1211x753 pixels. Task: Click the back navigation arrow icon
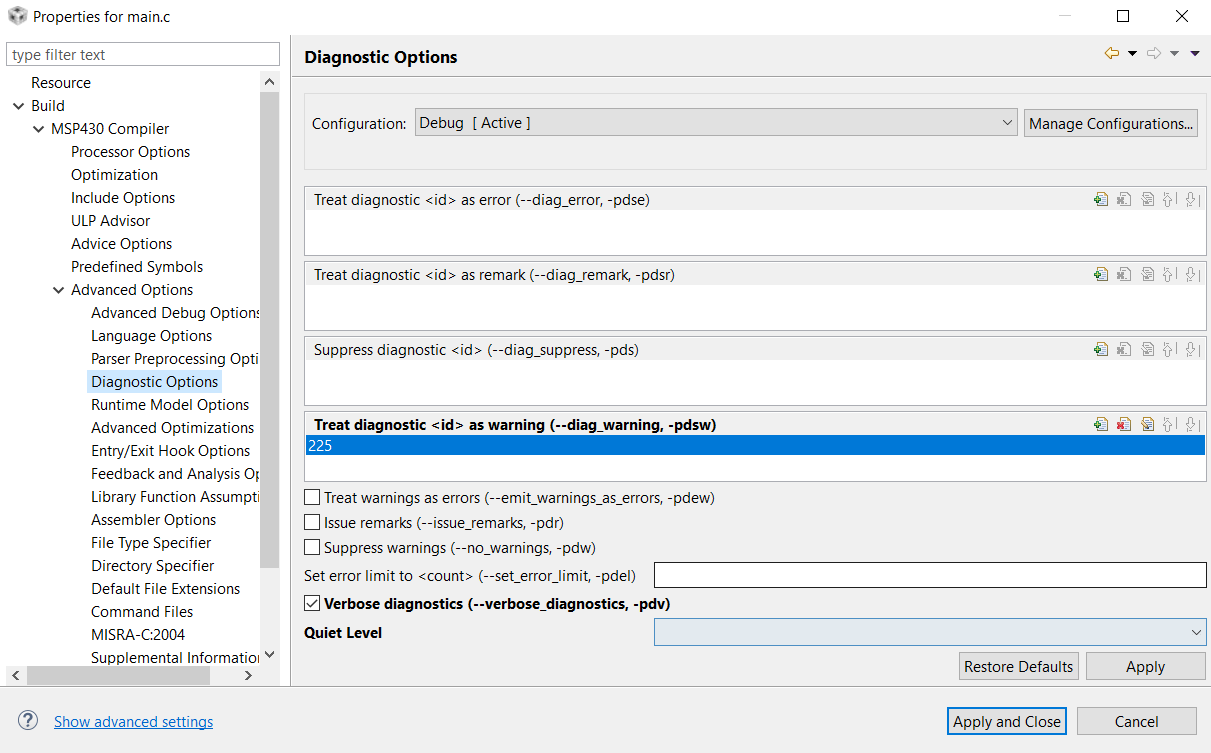point(1111,54)
